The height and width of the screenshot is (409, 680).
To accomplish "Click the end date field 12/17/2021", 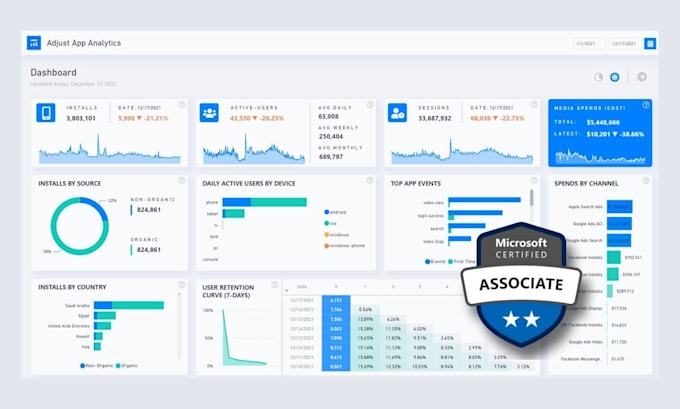I will (x=624, y=43).
